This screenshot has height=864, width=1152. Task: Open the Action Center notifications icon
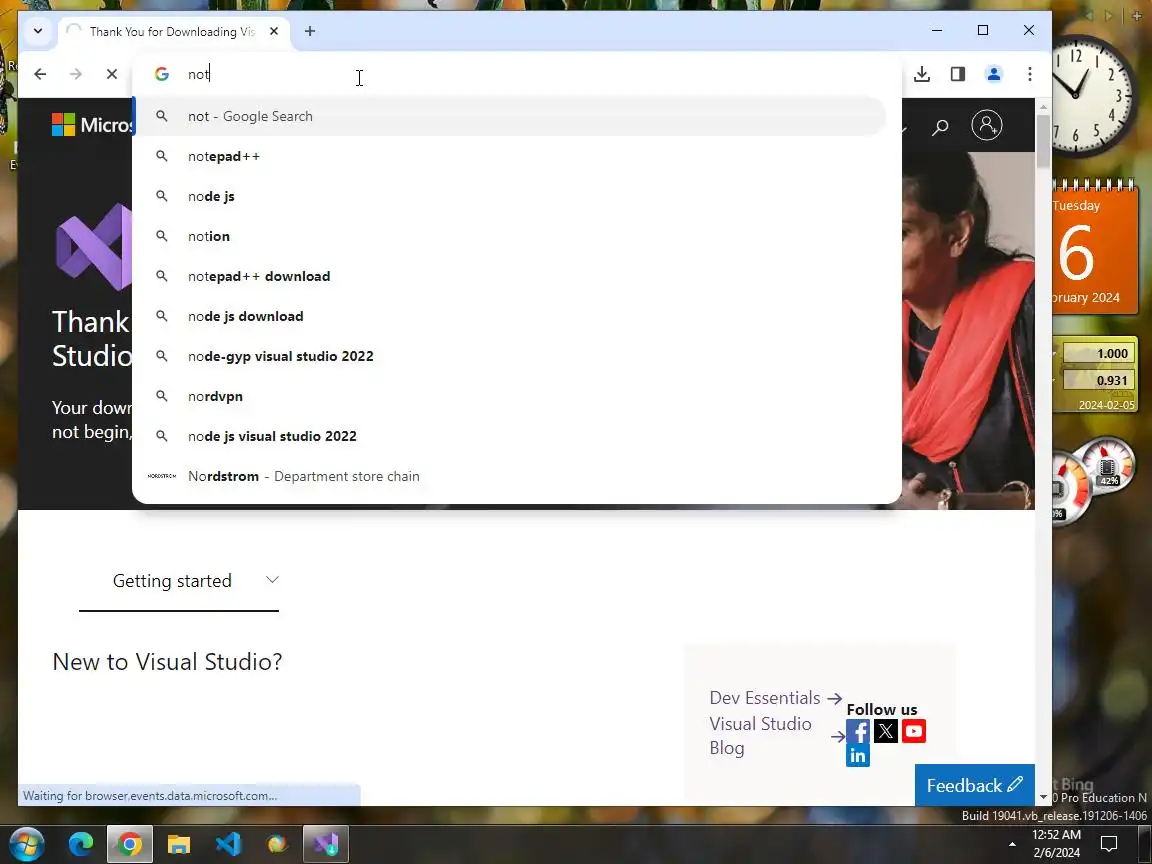[x=1109, y=844]
